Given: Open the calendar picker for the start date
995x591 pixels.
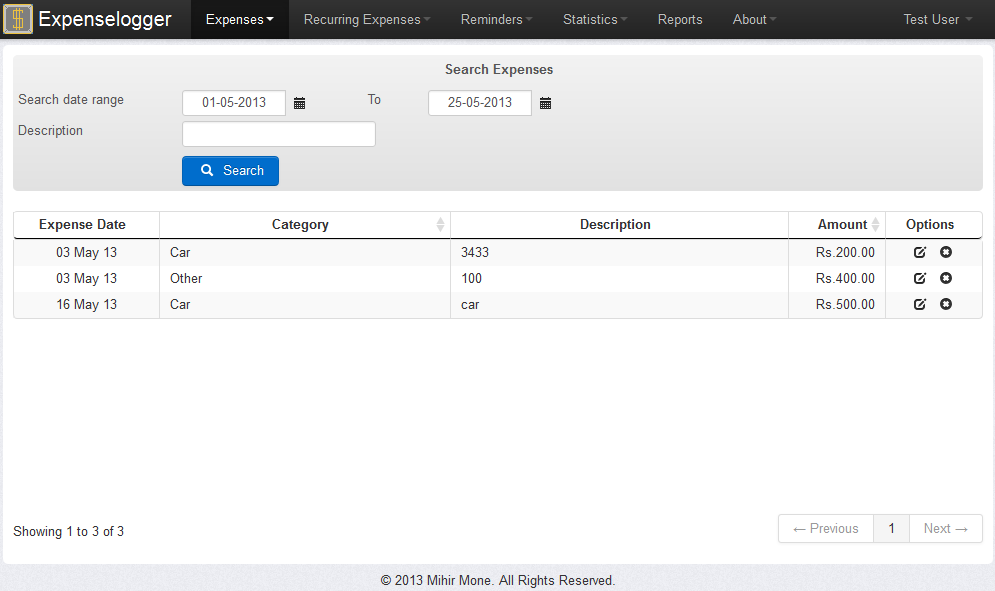Looking at the screenshot, I should click(x=301, y=102).
